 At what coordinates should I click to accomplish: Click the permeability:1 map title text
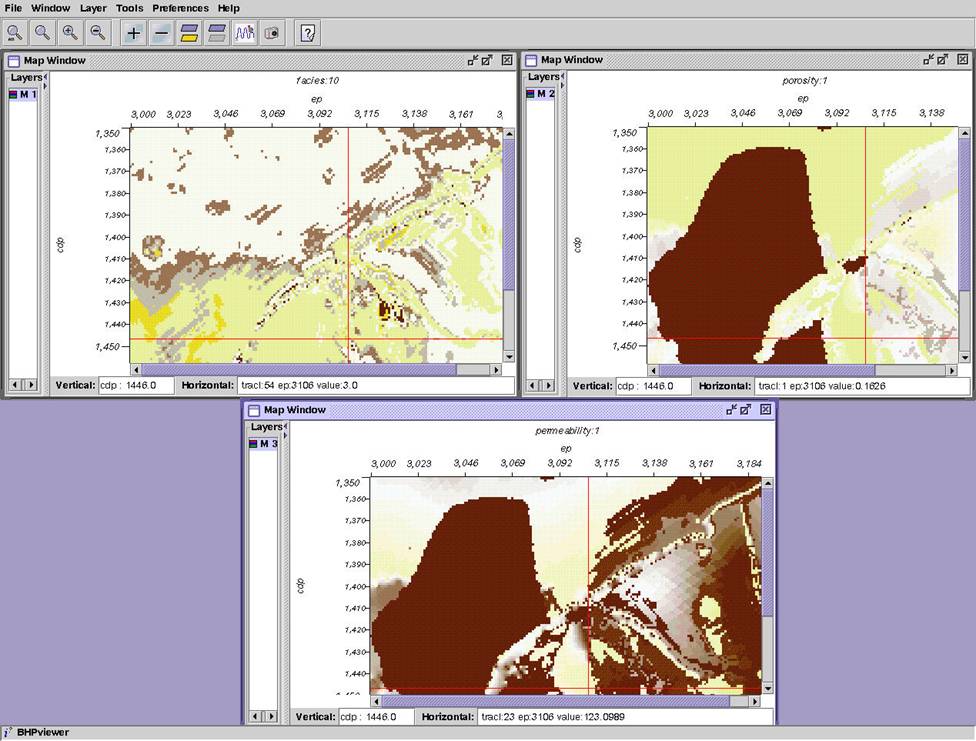click(567, 430)
